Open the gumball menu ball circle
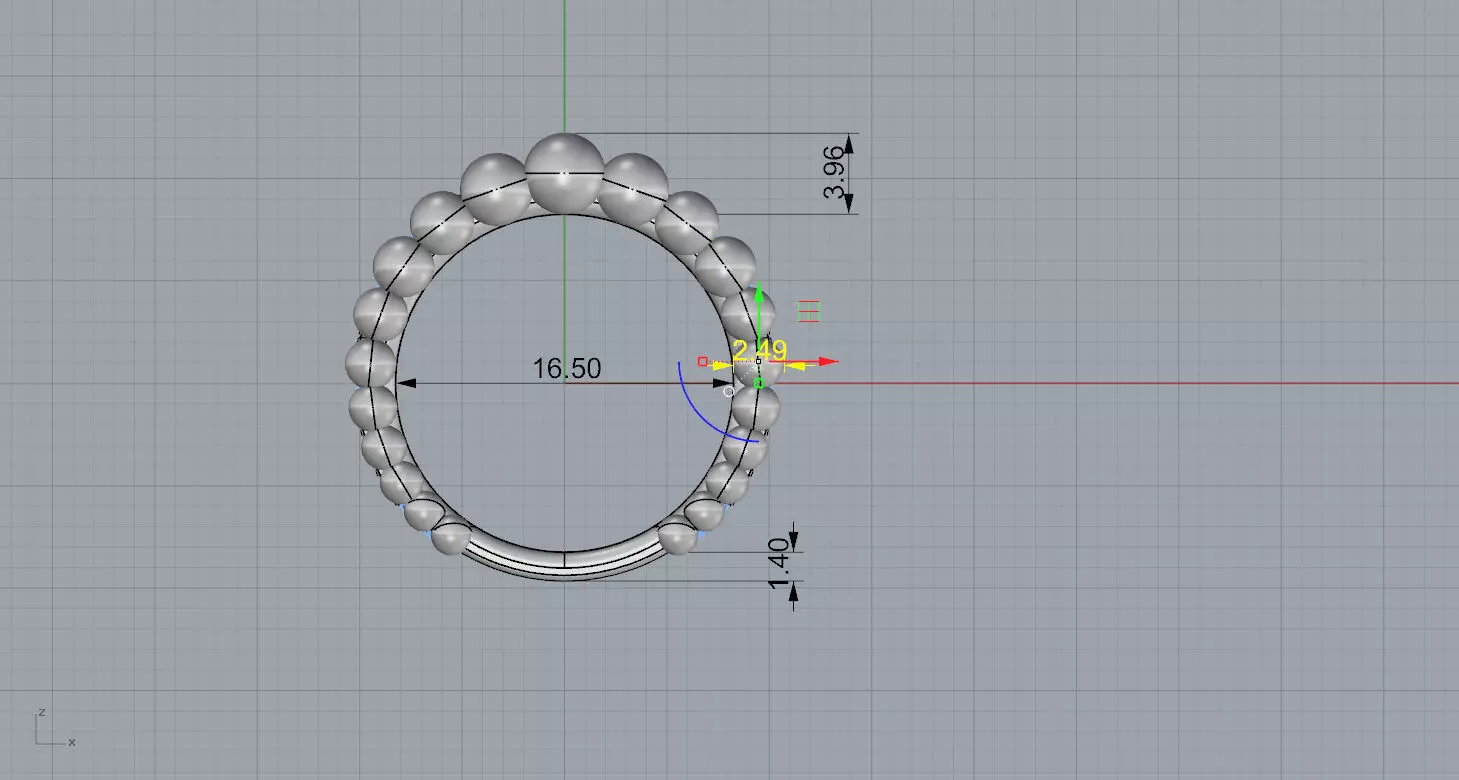This screenshot has height=780, width=1459. click(x=728, y=392)
